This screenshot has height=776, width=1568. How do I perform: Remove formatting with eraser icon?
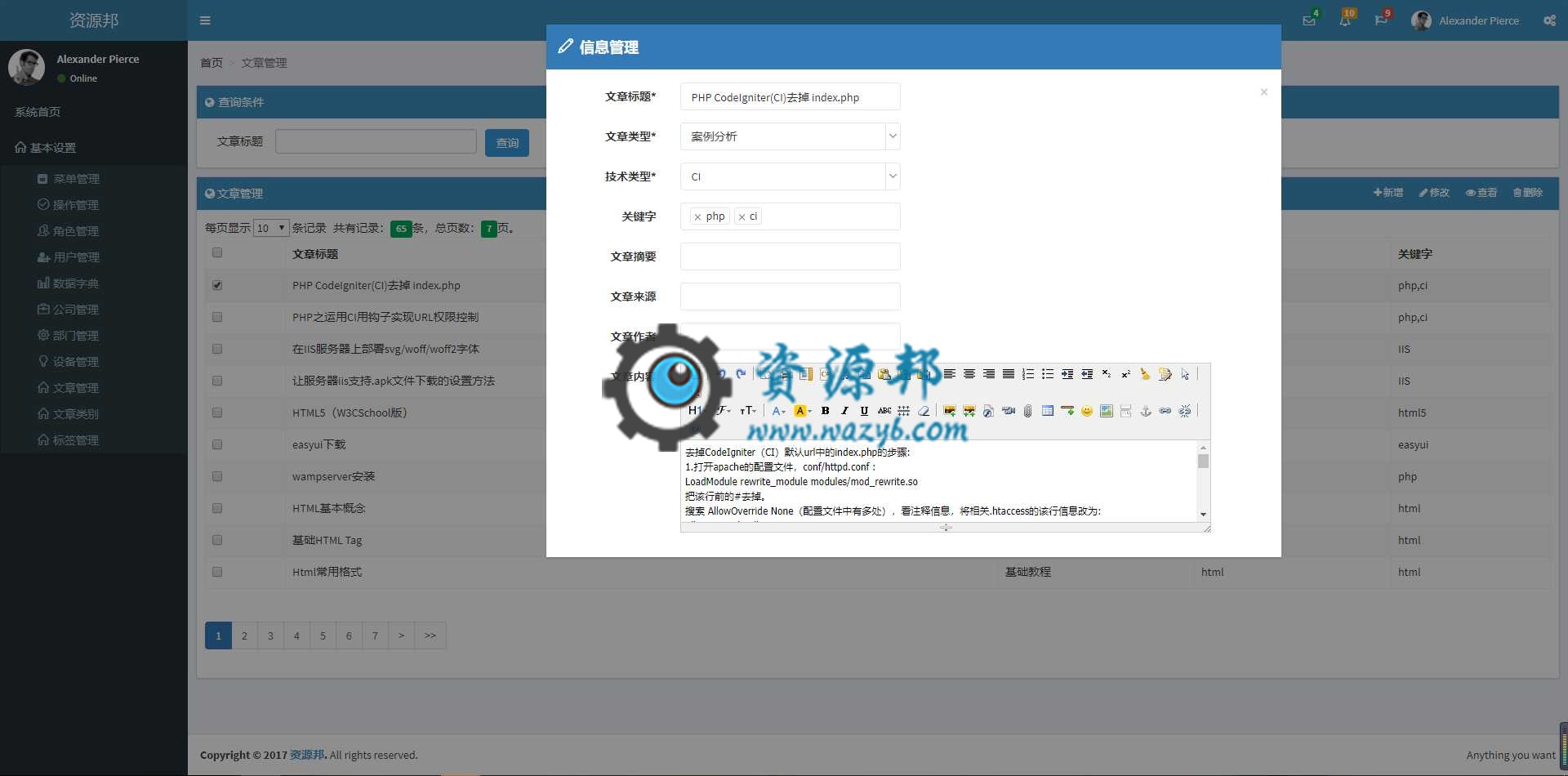924,411
